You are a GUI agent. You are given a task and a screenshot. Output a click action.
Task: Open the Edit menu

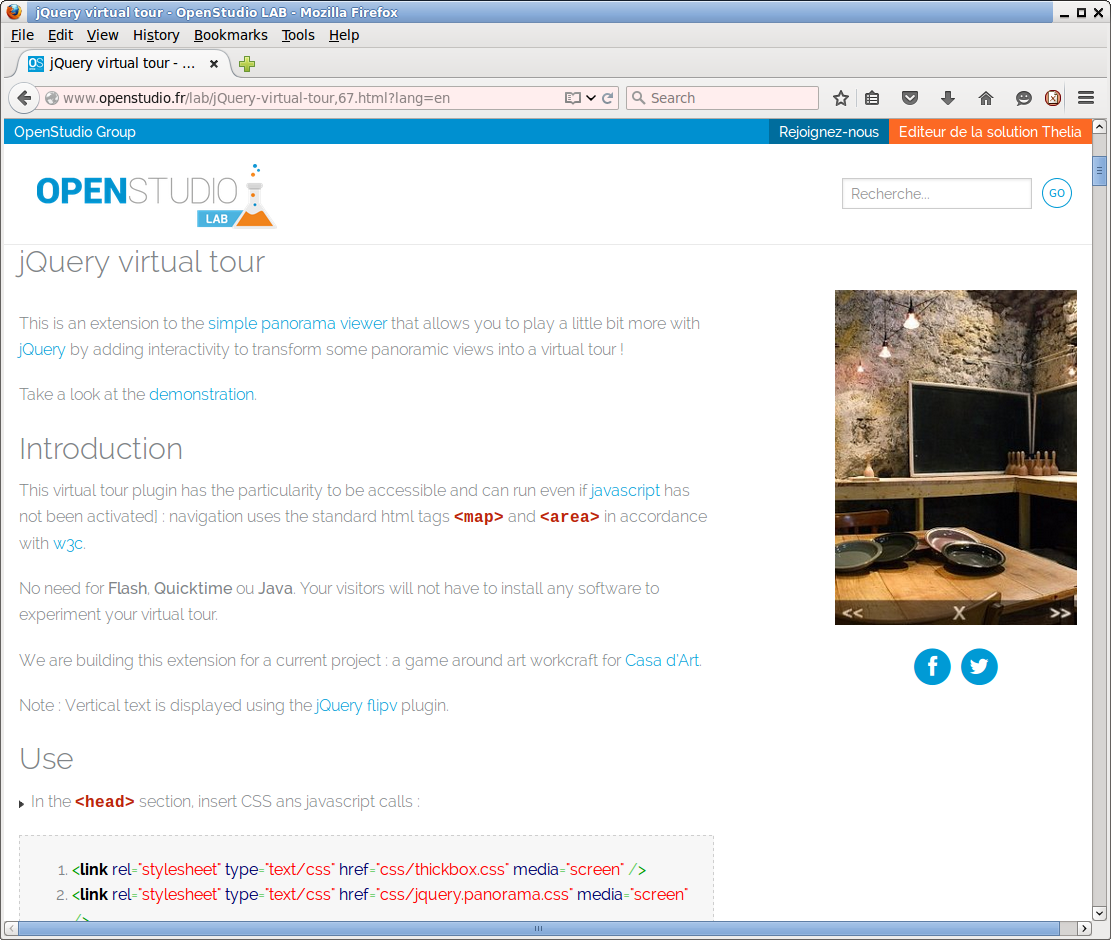(x=60, y=35)
